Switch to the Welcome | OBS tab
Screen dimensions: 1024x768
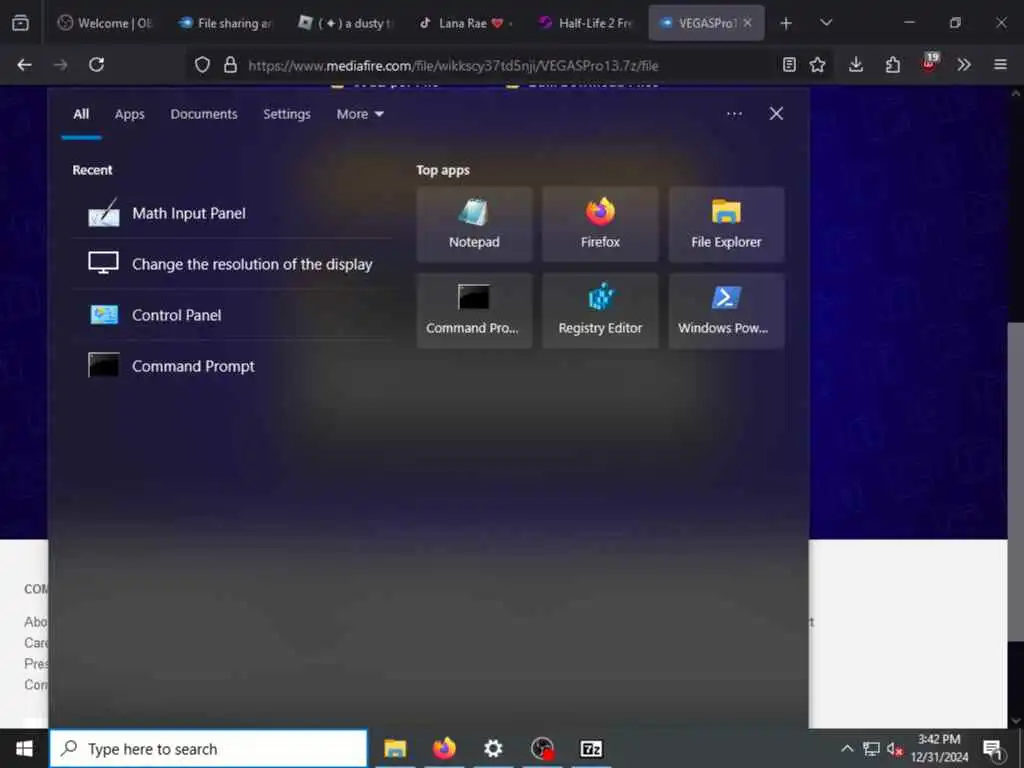[106, 23]
